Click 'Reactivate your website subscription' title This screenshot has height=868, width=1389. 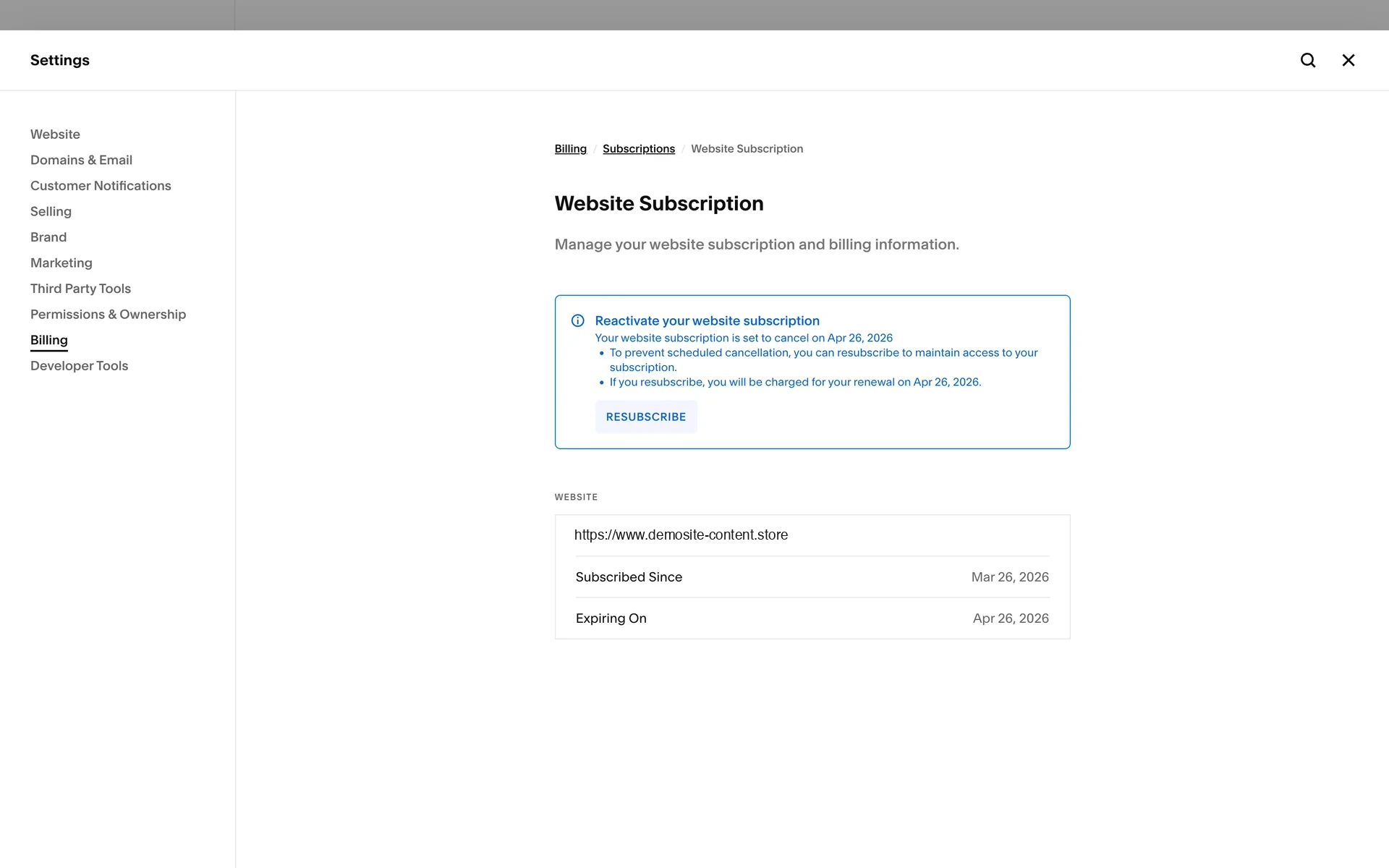click(x=707, y=320)
